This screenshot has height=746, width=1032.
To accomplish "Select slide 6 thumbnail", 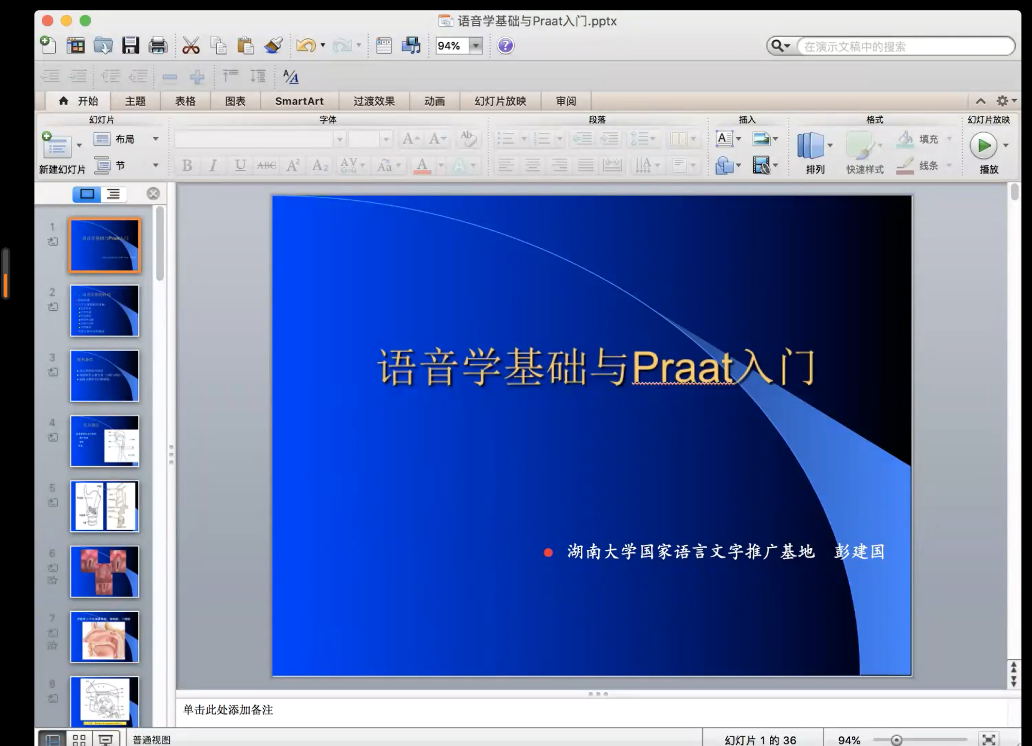I will [x=105, y=572].
